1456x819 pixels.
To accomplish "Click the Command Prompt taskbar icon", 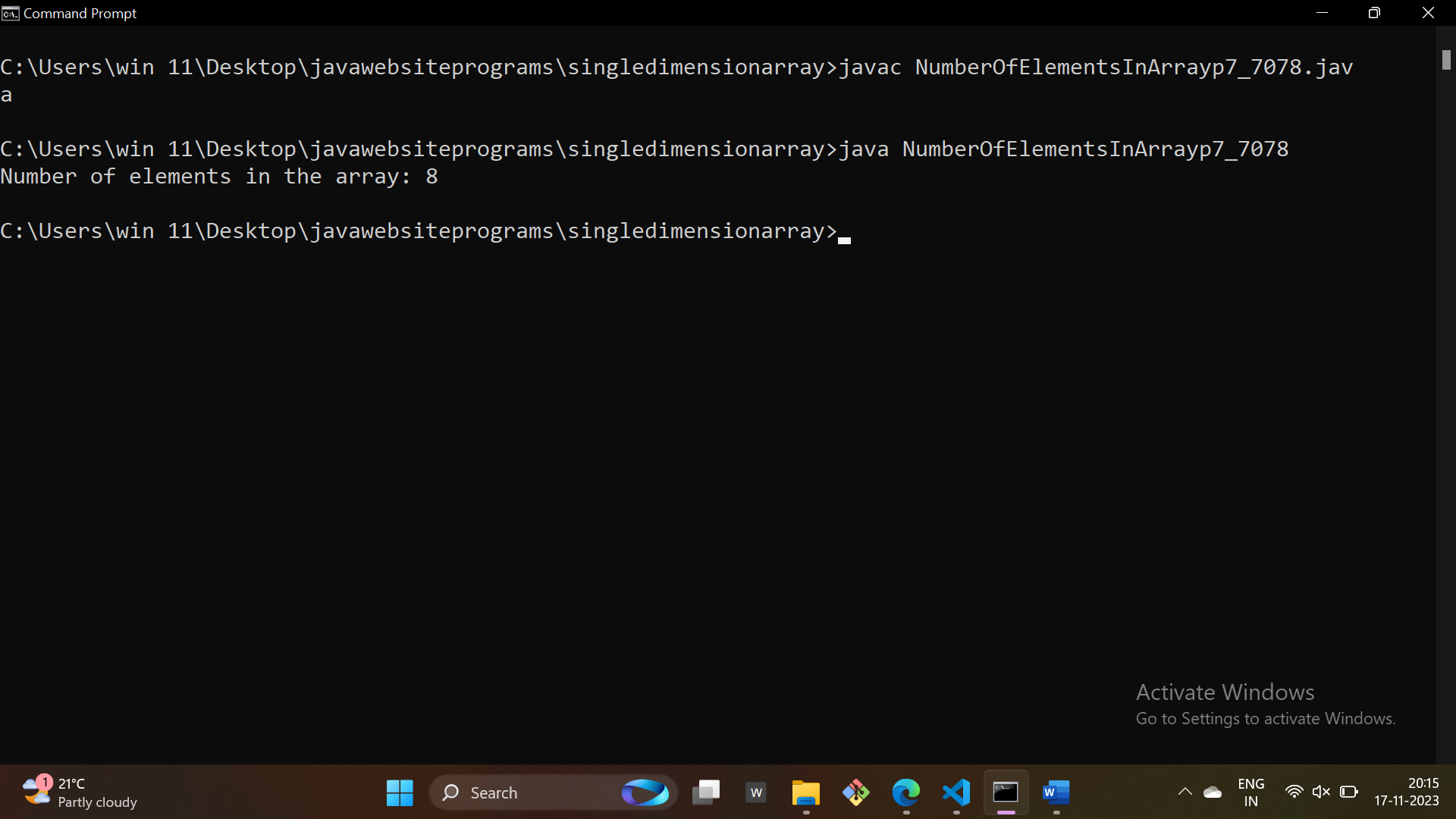I will [x=1006, y=792].
